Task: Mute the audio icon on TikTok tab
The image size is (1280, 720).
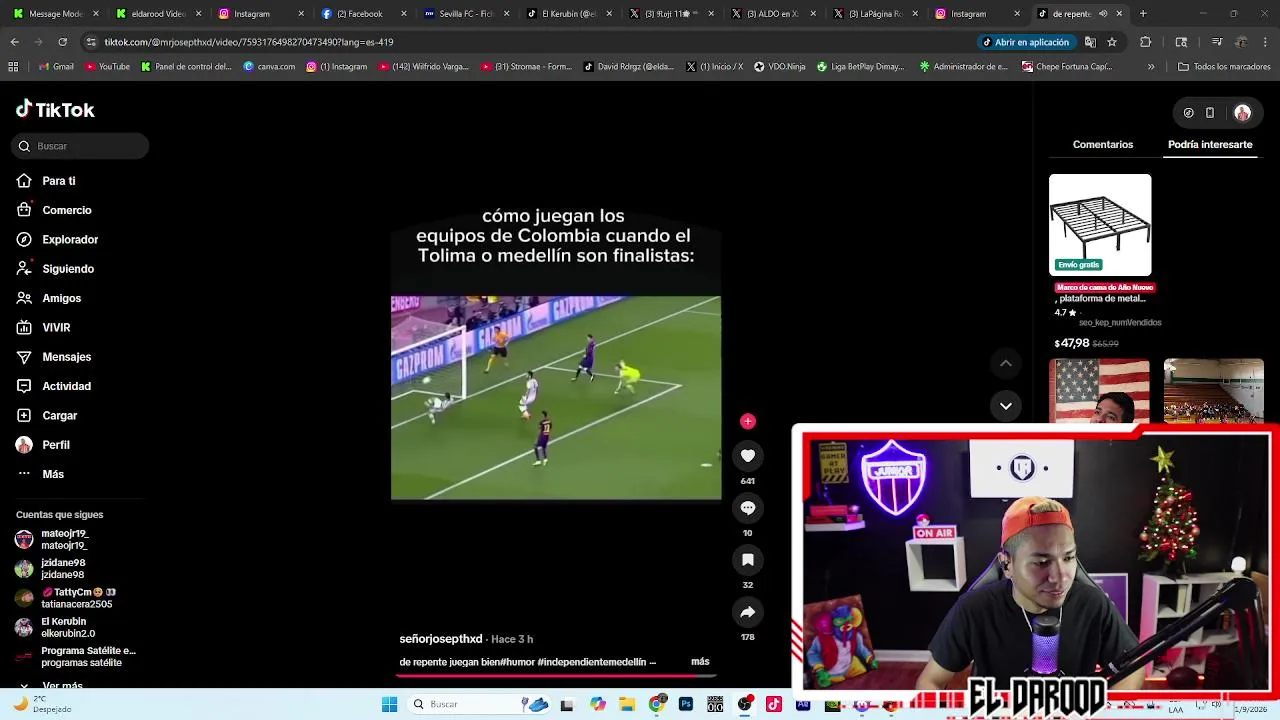Action: click(x=1103, y=14)
